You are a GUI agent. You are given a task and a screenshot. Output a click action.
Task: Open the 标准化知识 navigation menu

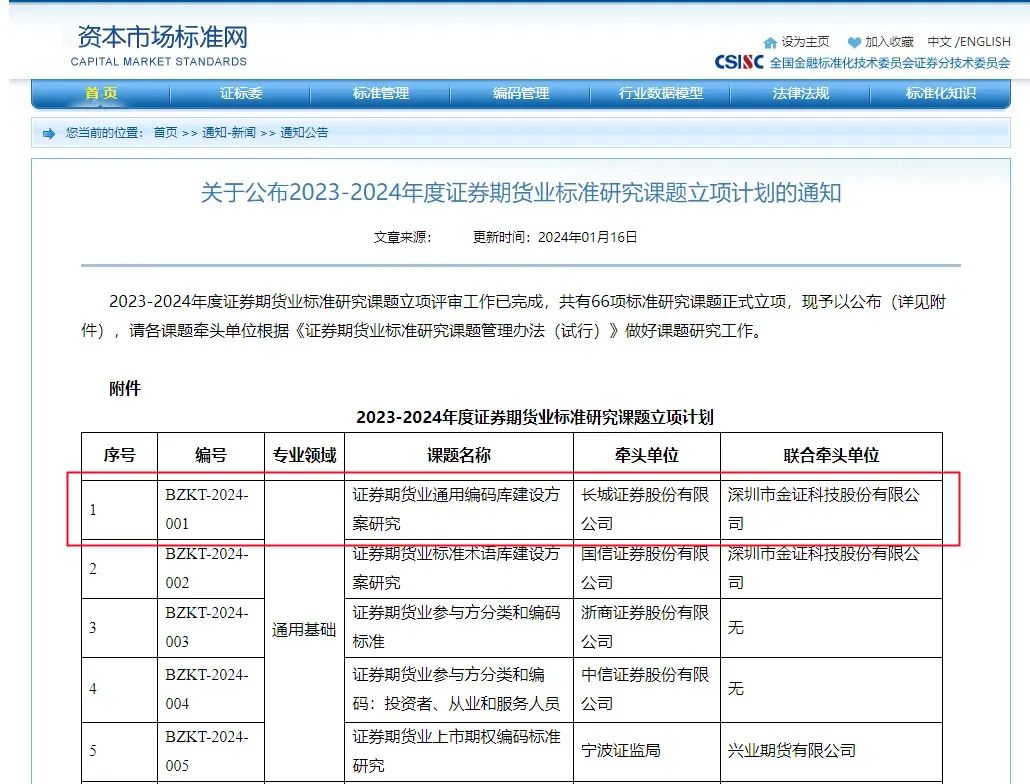point(941,93)
